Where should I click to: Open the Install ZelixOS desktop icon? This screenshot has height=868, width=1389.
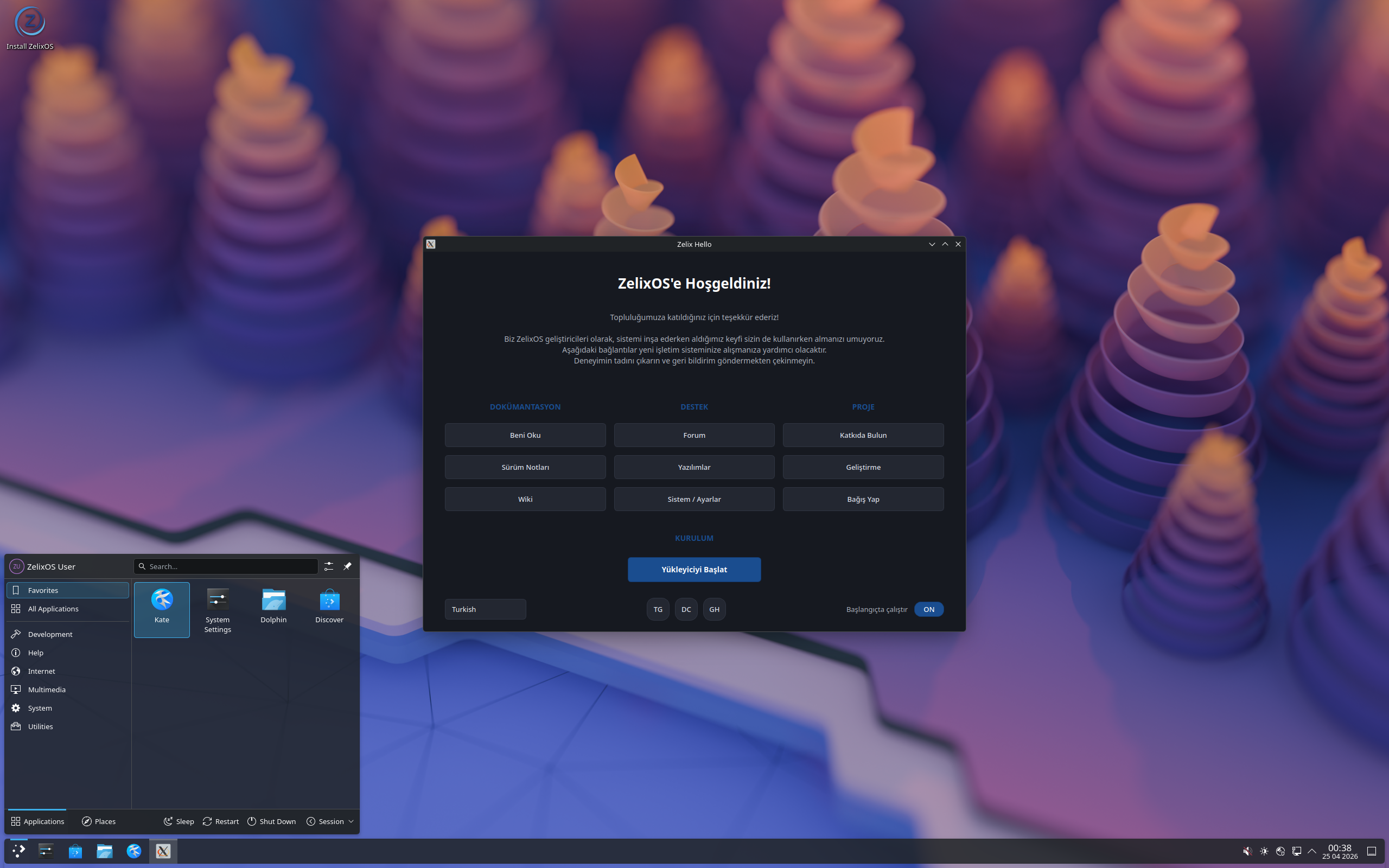pyautogui.click(x=30, y=28)
